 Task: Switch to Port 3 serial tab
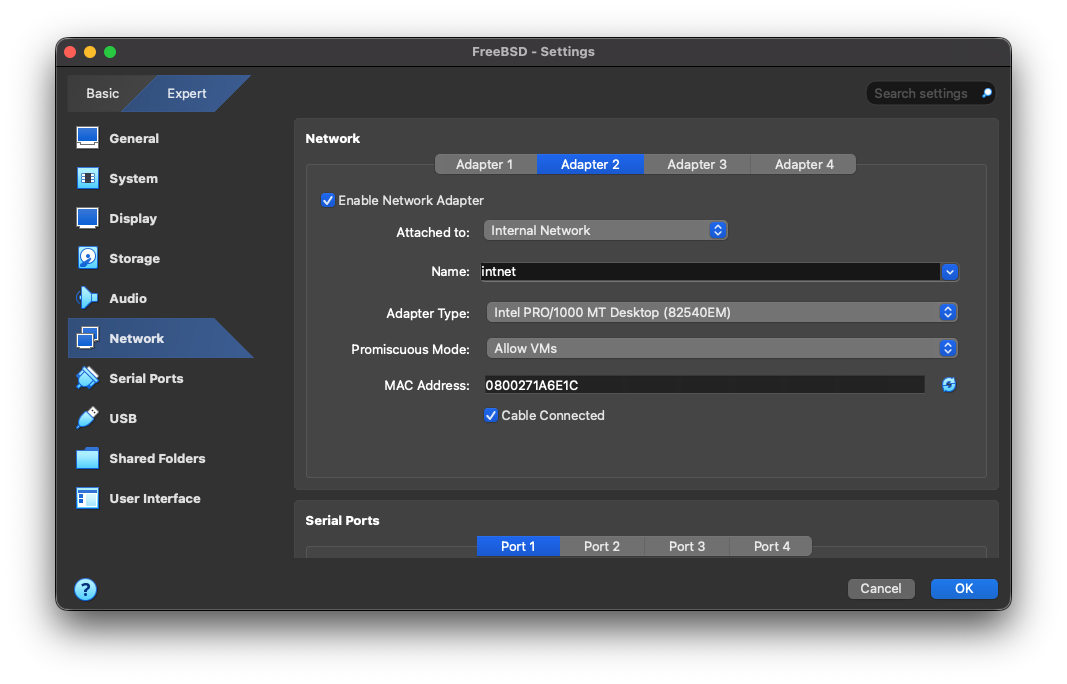click(687, 547)
